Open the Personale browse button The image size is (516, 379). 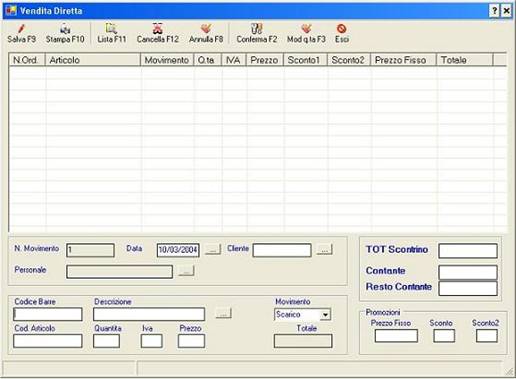pos(186,271)
